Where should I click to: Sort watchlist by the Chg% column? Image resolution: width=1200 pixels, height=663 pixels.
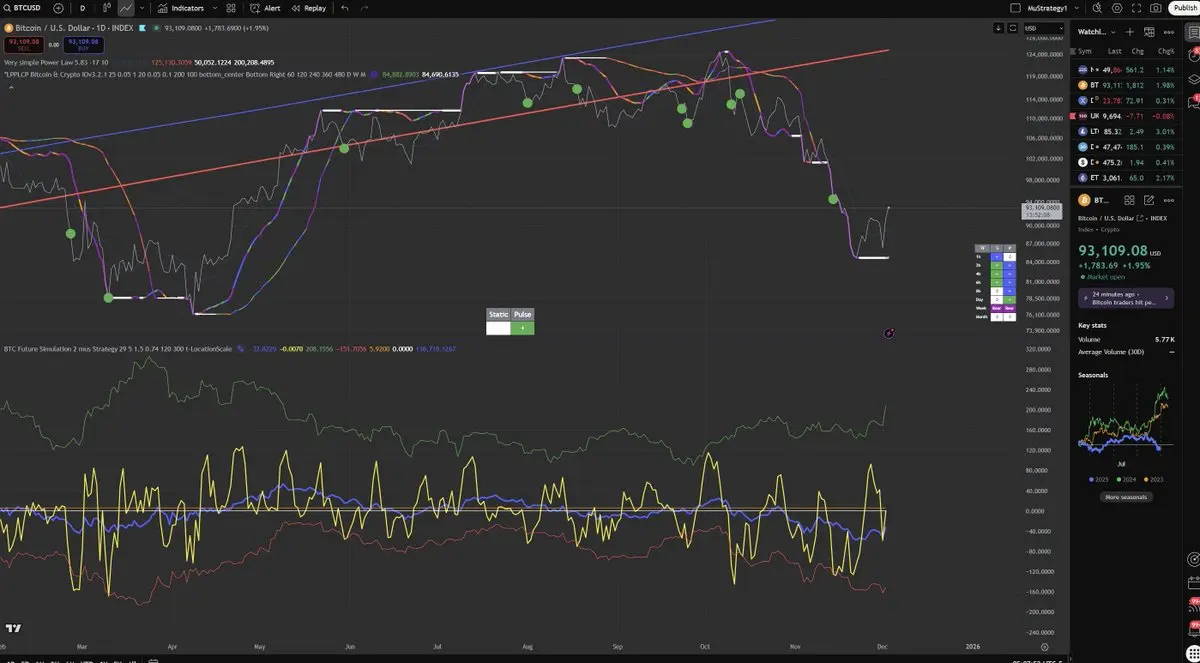(x=1165, y=51)
